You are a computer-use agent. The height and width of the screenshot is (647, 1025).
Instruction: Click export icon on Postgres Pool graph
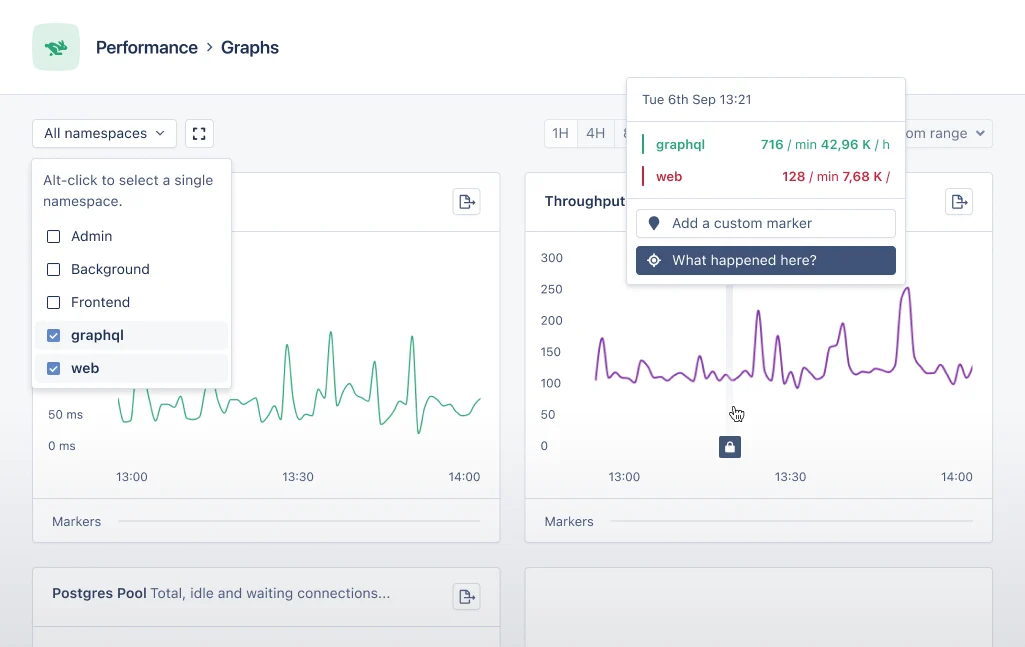(x=467, y=596)
